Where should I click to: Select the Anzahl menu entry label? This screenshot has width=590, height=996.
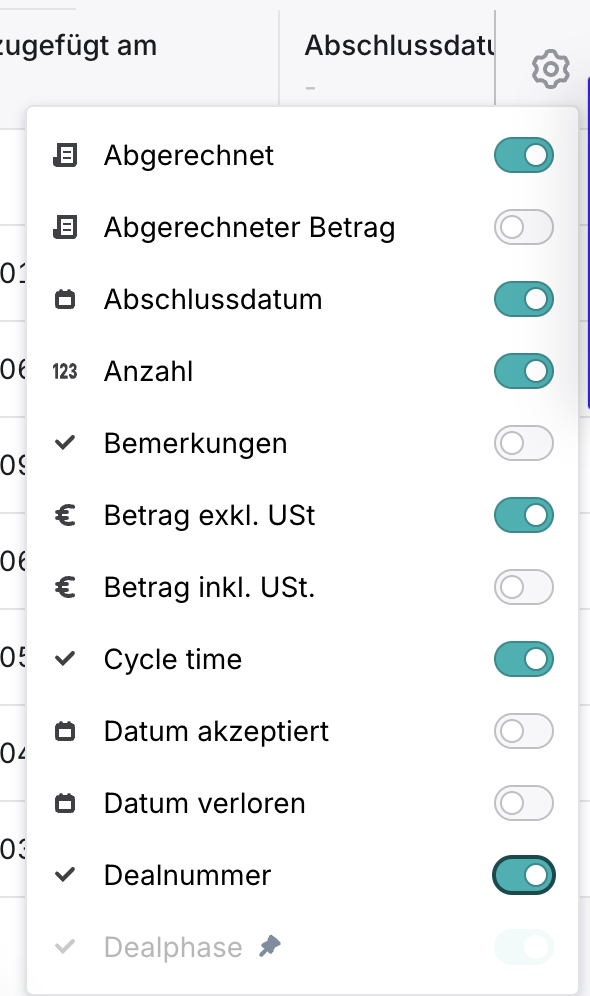click(x=149, y=371)
